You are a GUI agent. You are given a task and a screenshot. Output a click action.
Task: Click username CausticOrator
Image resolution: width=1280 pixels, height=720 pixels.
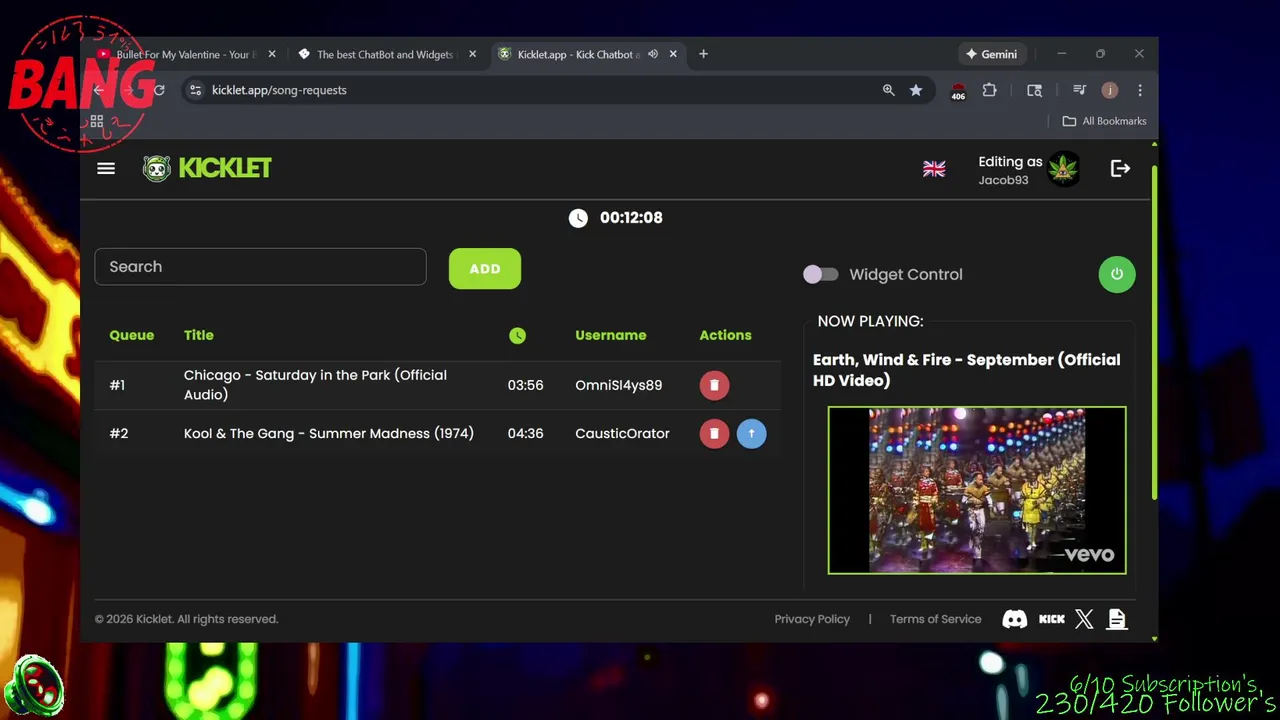(622, 433)
